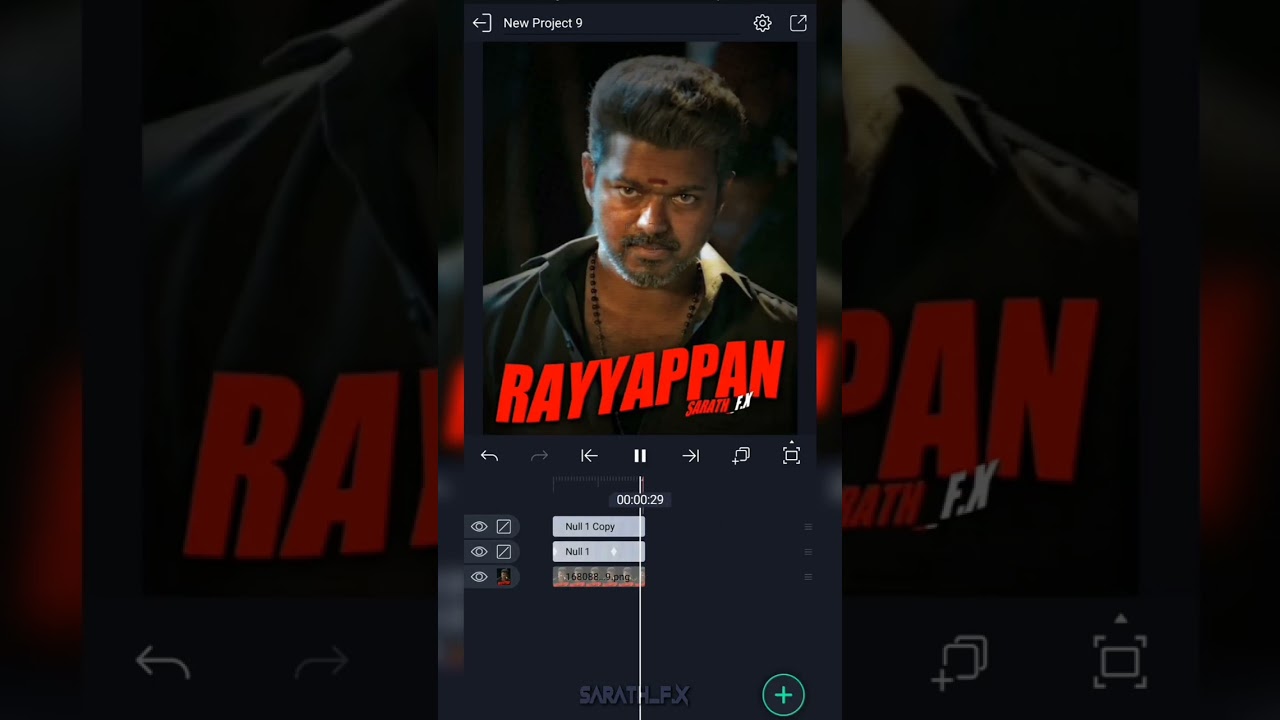Hide the Null 1 Copy layer
The image size is (1280, 720).
[x=479, y=527]
